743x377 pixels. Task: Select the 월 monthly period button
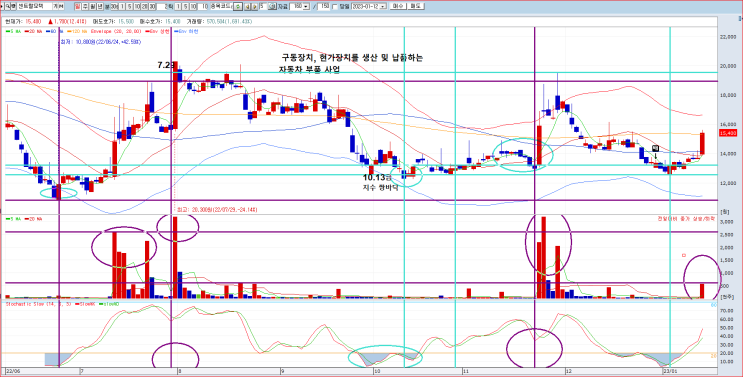pyautogui.click(x=93, y=7)
